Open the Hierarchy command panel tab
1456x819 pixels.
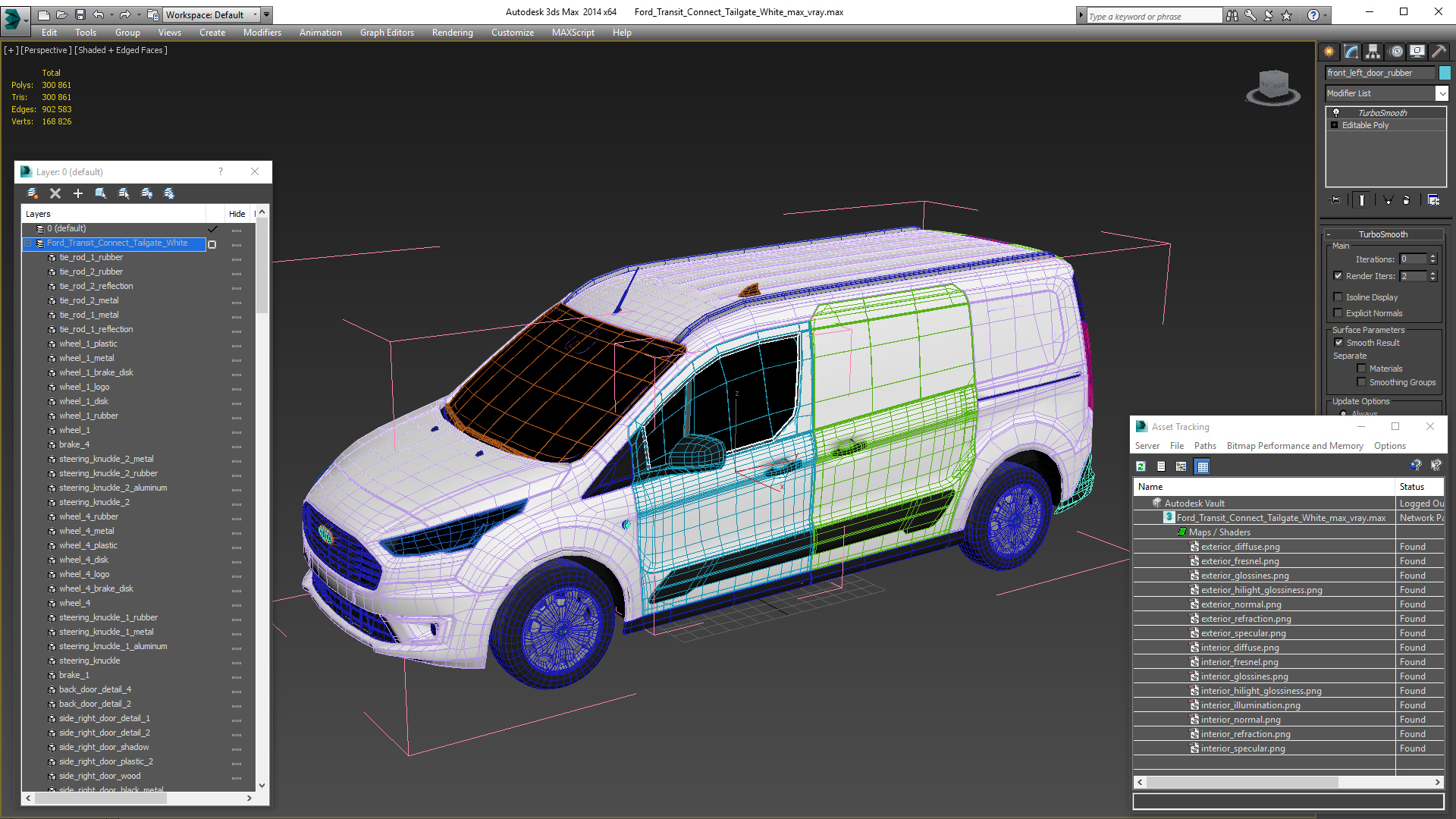click(x=1373, y=52)
